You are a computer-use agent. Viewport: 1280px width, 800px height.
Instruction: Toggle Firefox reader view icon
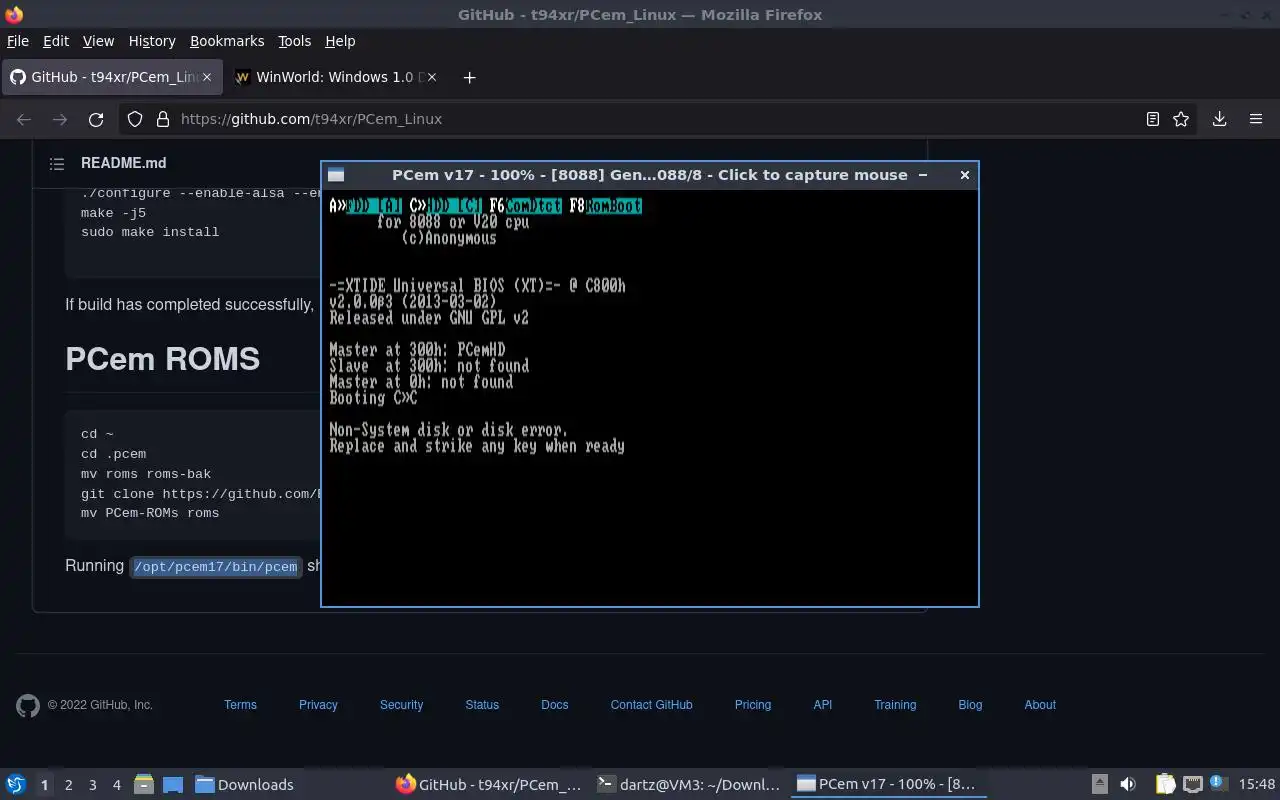[1152, 119]
